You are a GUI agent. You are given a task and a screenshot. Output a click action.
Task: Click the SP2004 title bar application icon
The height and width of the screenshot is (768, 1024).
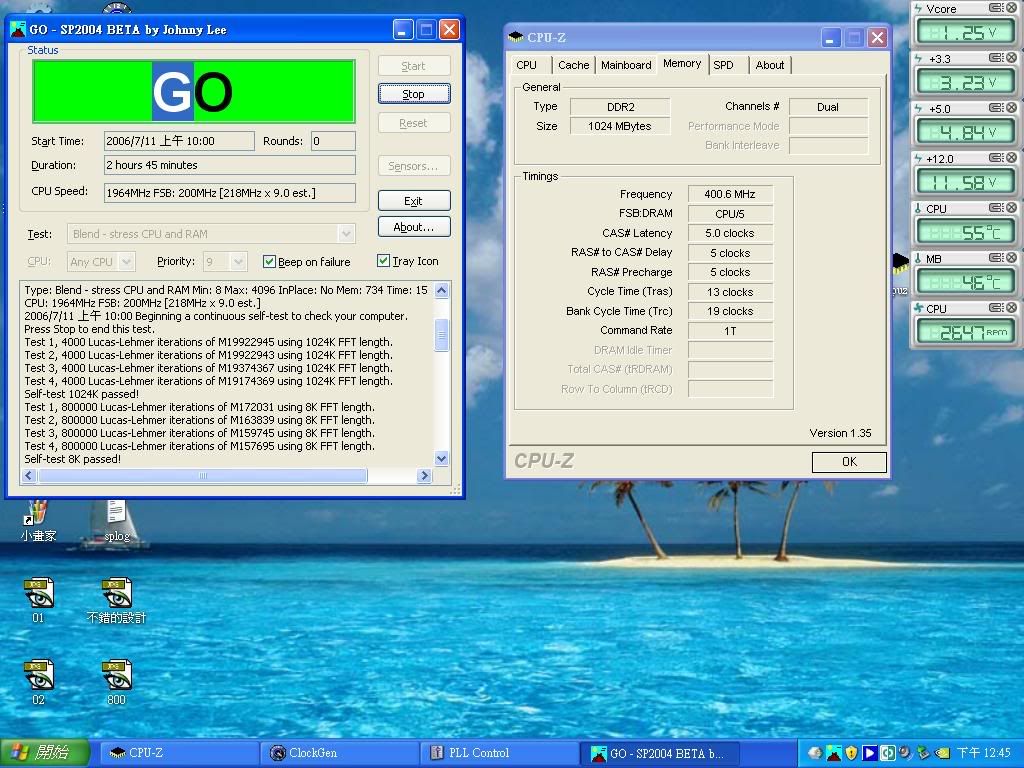(x=18, y=29)
